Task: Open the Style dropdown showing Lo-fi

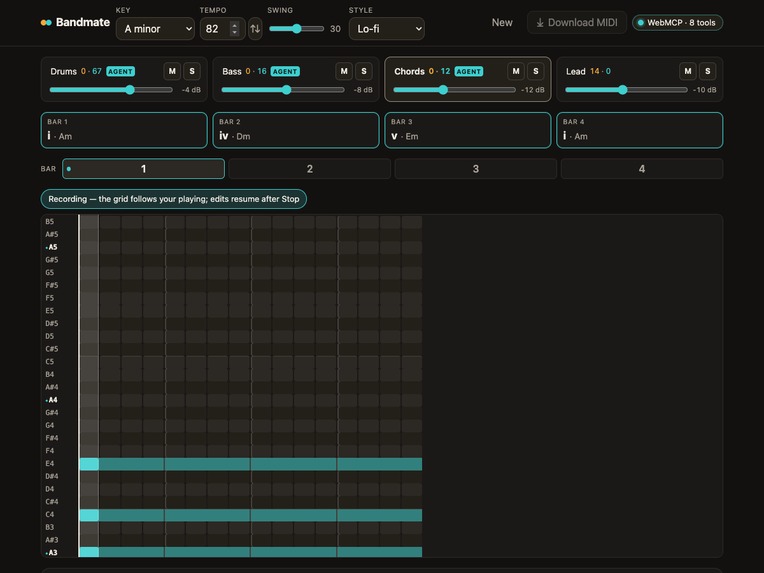Action: (x=386, y=29)
